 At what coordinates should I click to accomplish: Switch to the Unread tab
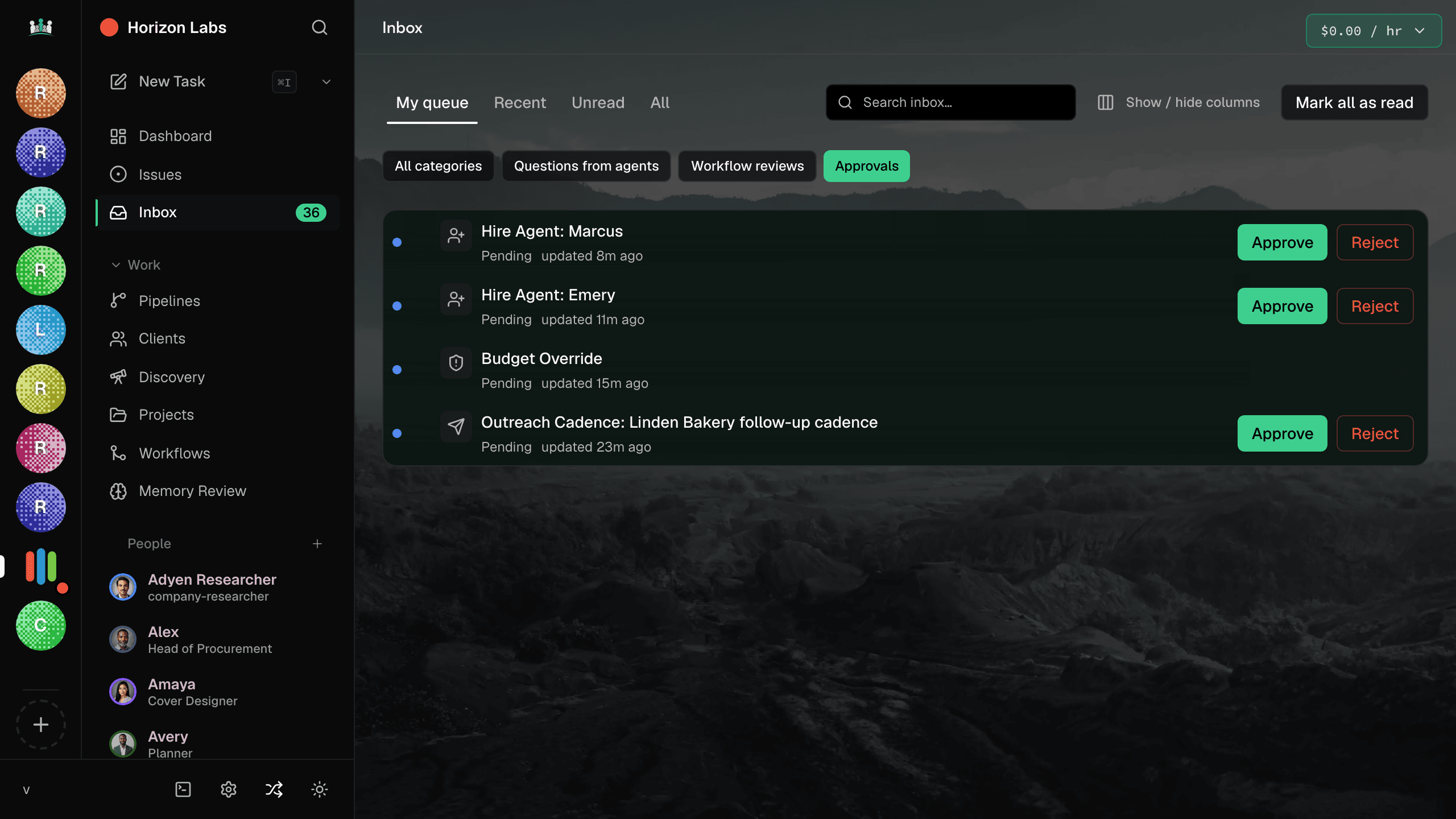pos(598,102)
